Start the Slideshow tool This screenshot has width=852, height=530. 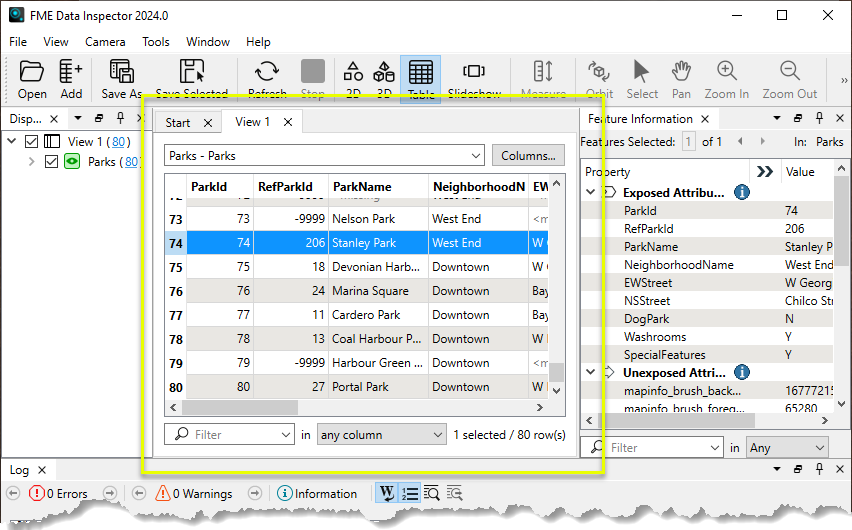click(474, 78)
